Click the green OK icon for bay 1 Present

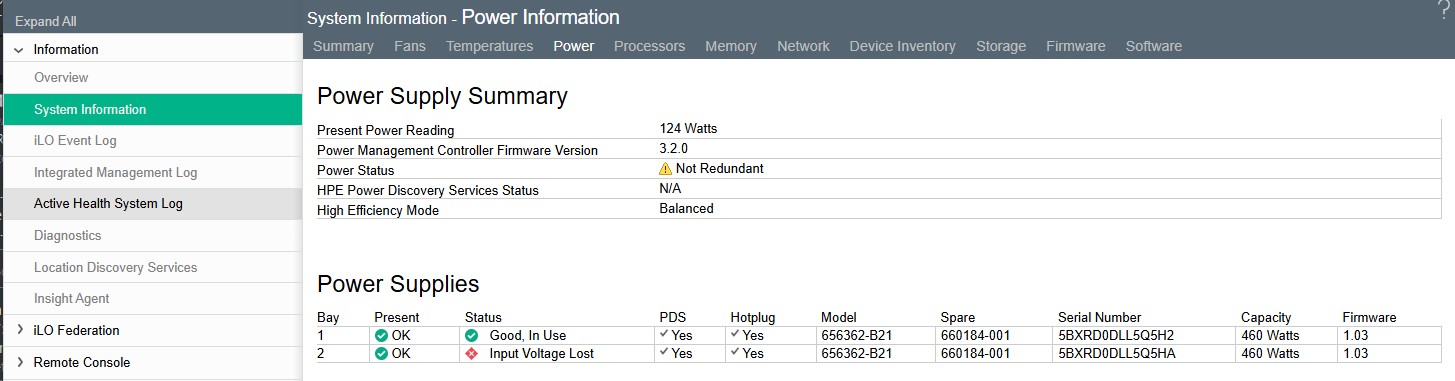coord(381,335)
